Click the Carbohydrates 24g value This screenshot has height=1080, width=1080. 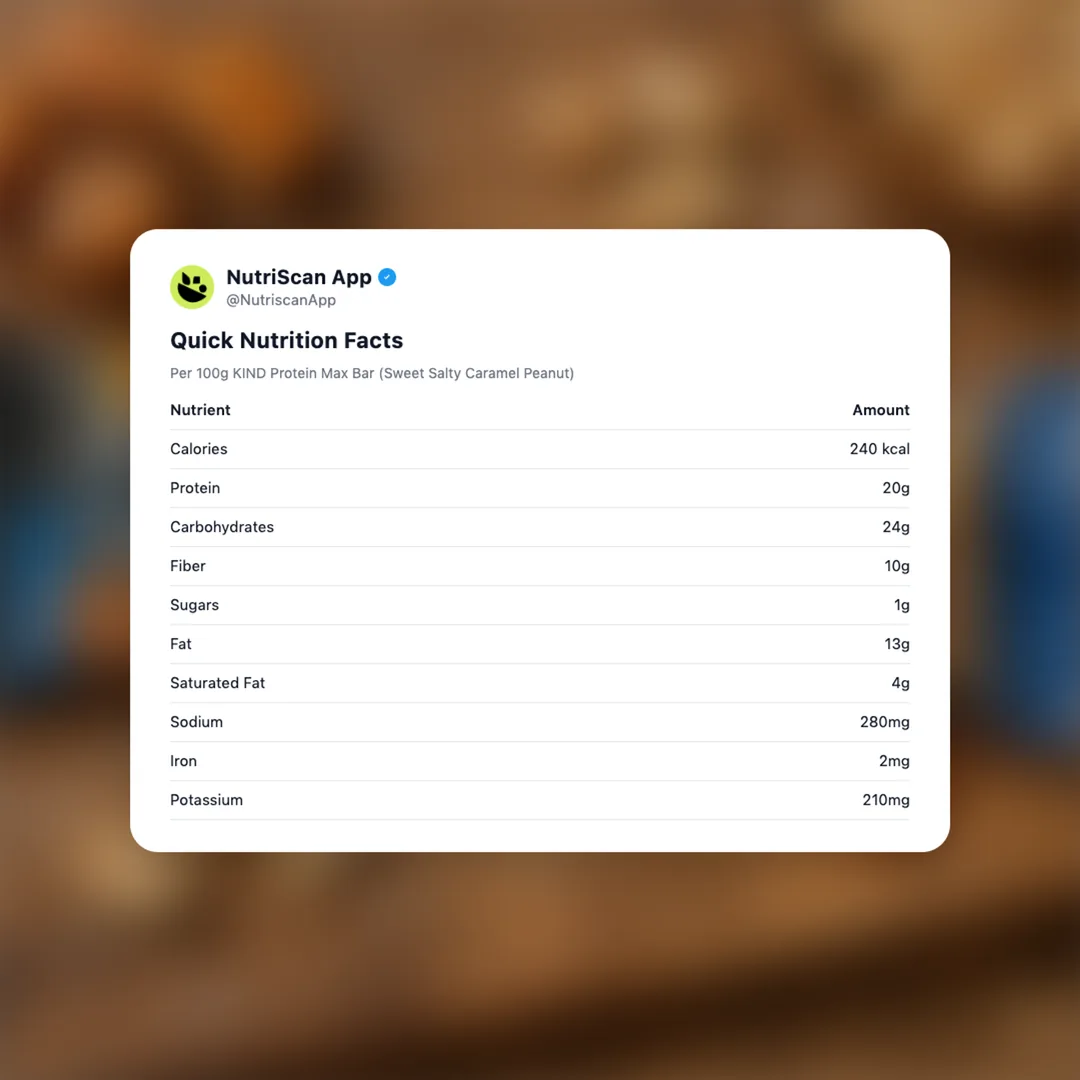(895, 527)
